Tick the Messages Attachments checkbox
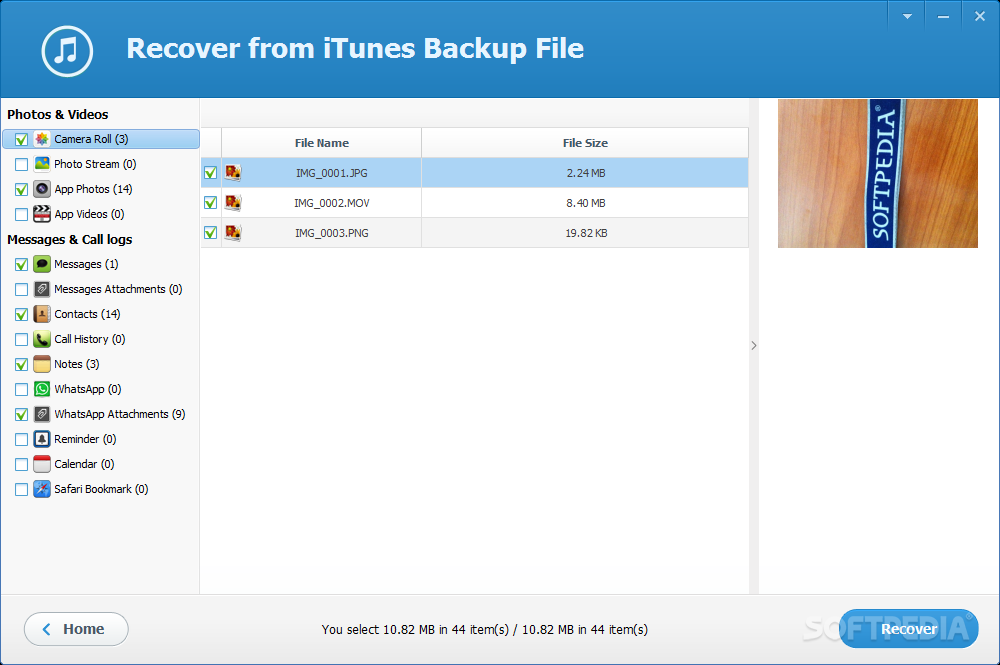 (x=21, y=289)
